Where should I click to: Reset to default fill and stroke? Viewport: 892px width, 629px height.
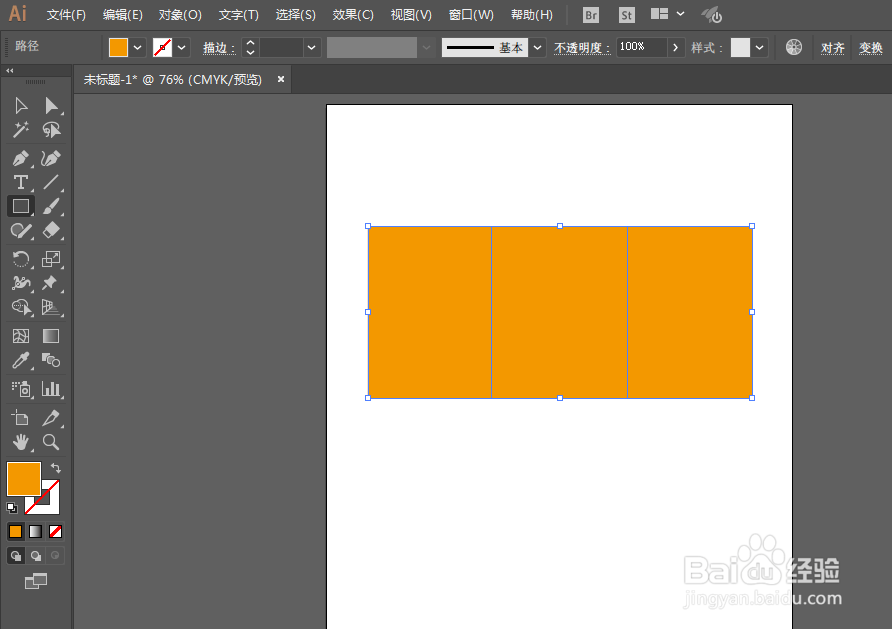(12, 508)
